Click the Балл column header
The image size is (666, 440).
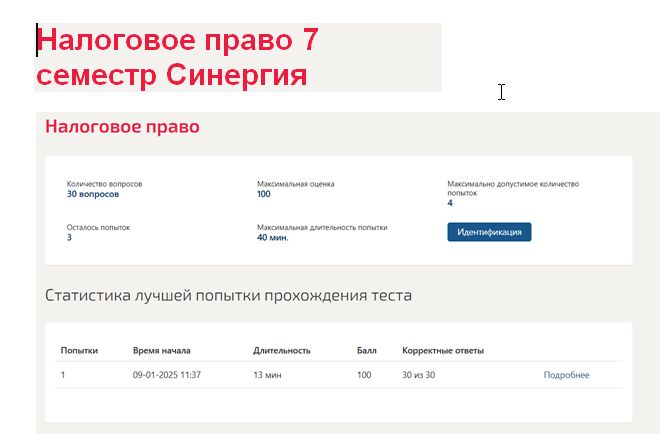tap(366, 350)
